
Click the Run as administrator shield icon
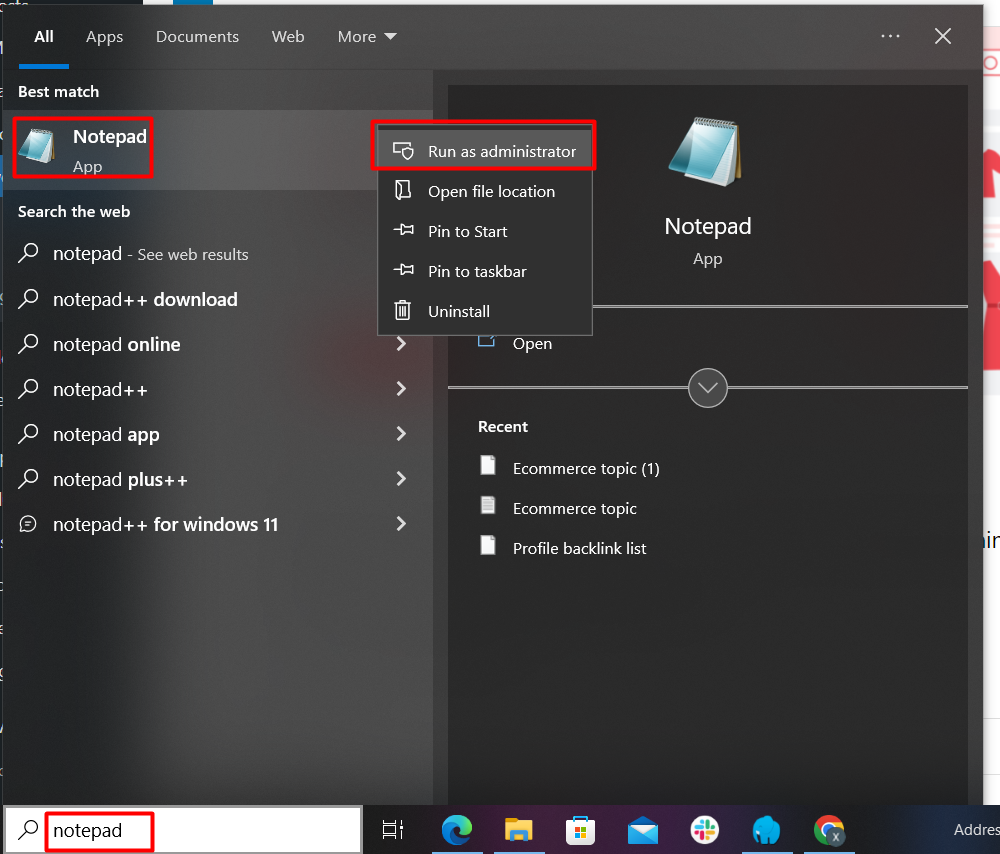[403, 151]
